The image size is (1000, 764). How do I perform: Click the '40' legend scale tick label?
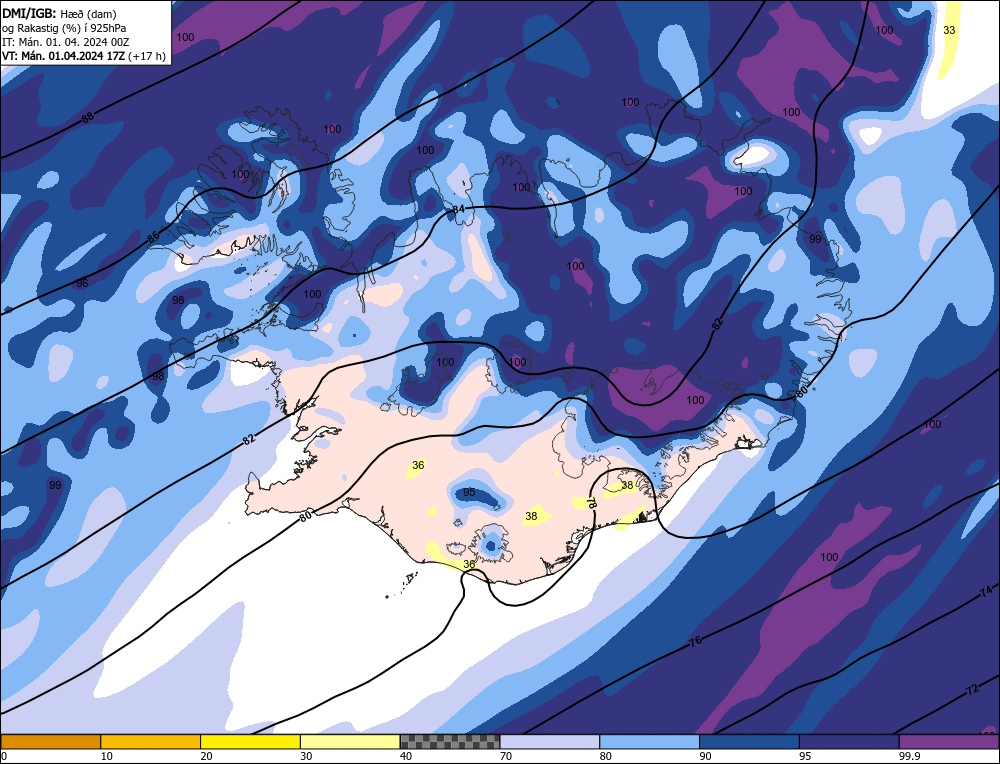[x=406, y=756]
